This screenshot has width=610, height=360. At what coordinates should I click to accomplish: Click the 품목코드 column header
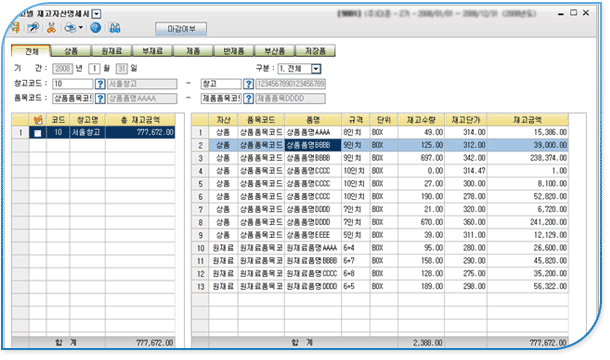(x=261, y=120)
